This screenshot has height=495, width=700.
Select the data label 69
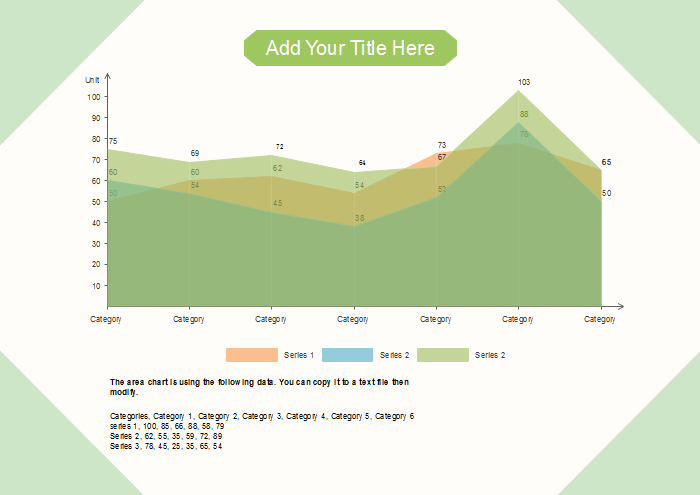click(195, 153)
